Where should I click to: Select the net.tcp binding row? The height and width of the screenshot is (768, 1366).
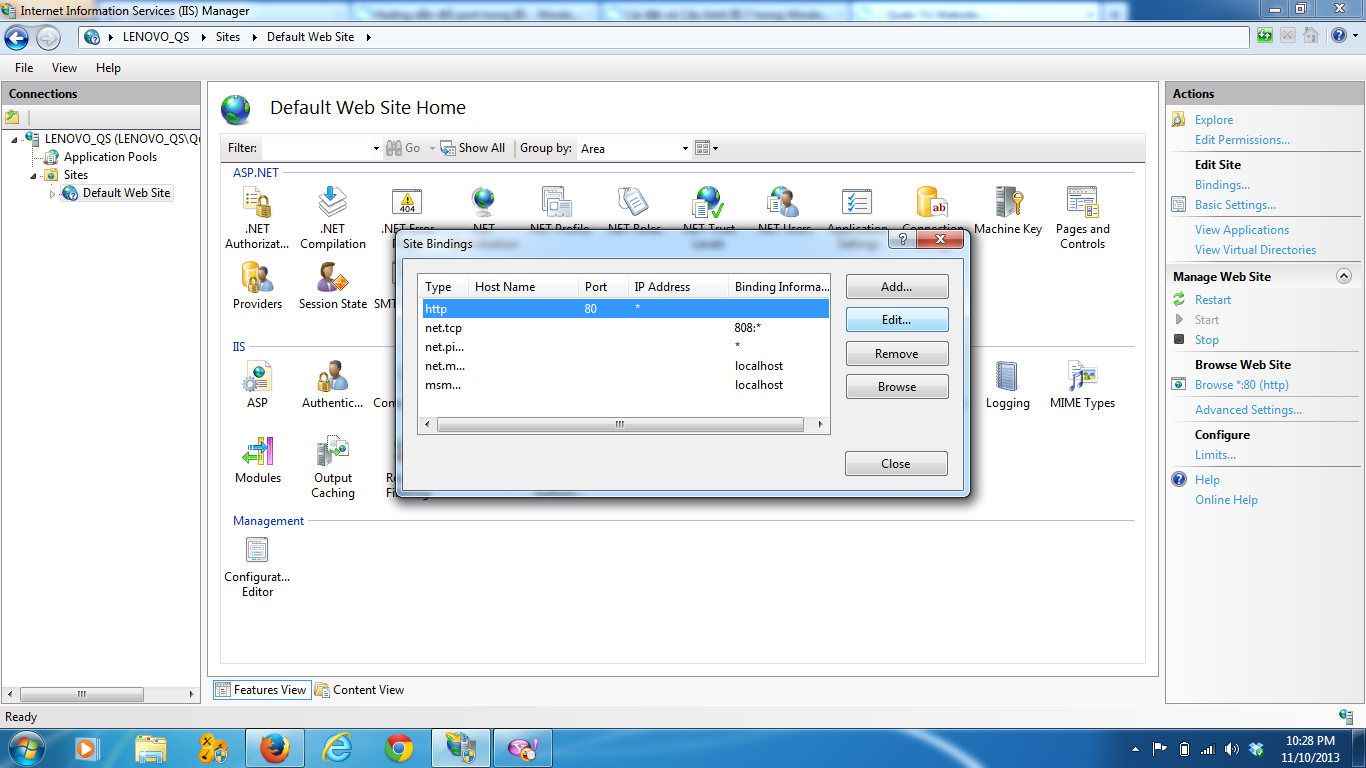(x=625, y=328)
